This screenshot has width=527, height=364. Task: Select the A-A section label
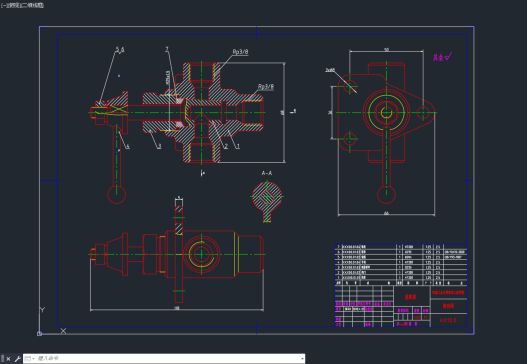267,173
